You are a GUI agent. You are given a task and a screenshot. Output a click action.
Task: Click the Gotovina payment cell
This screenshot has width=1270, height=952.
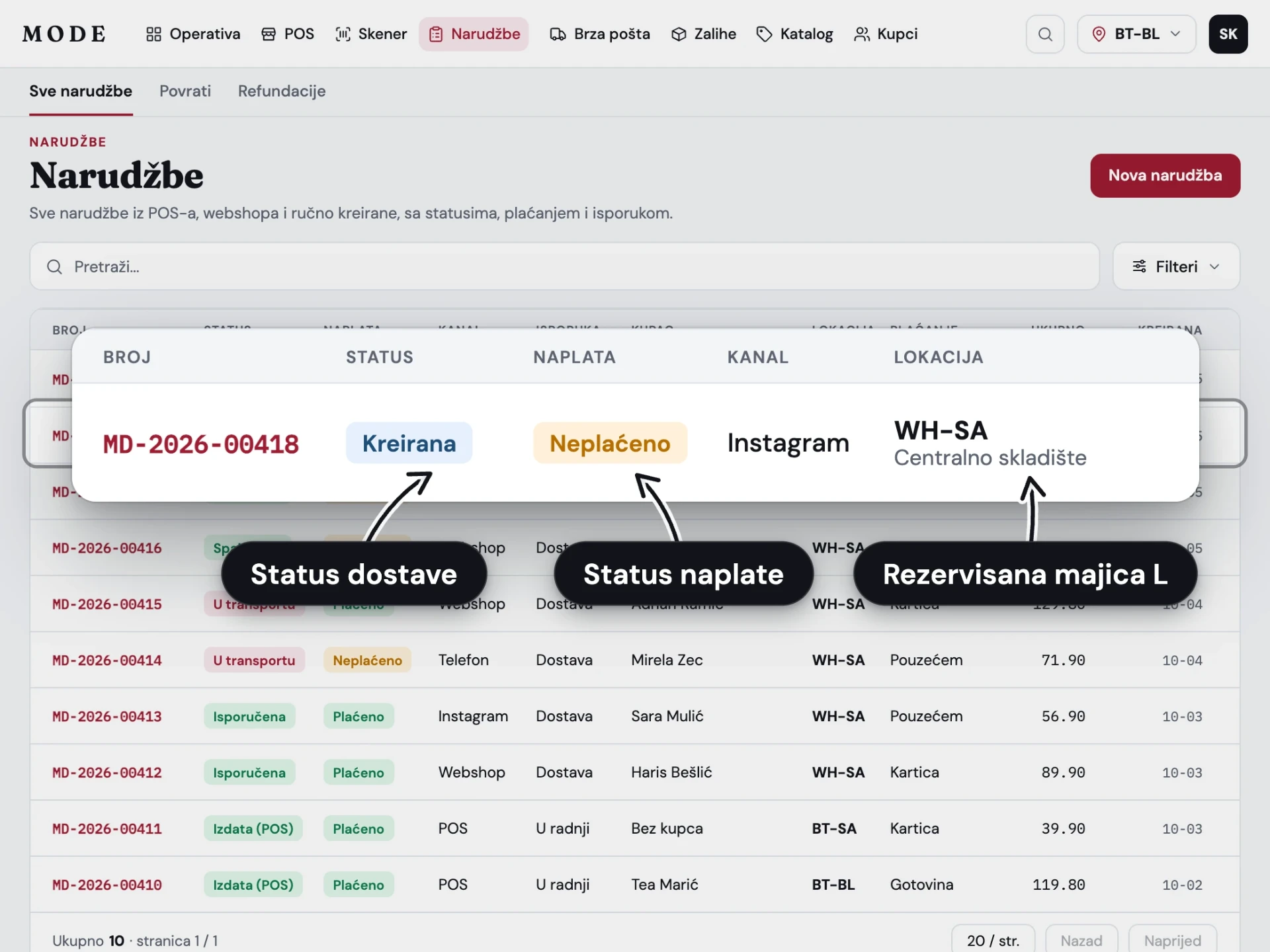tap(921, 885)
